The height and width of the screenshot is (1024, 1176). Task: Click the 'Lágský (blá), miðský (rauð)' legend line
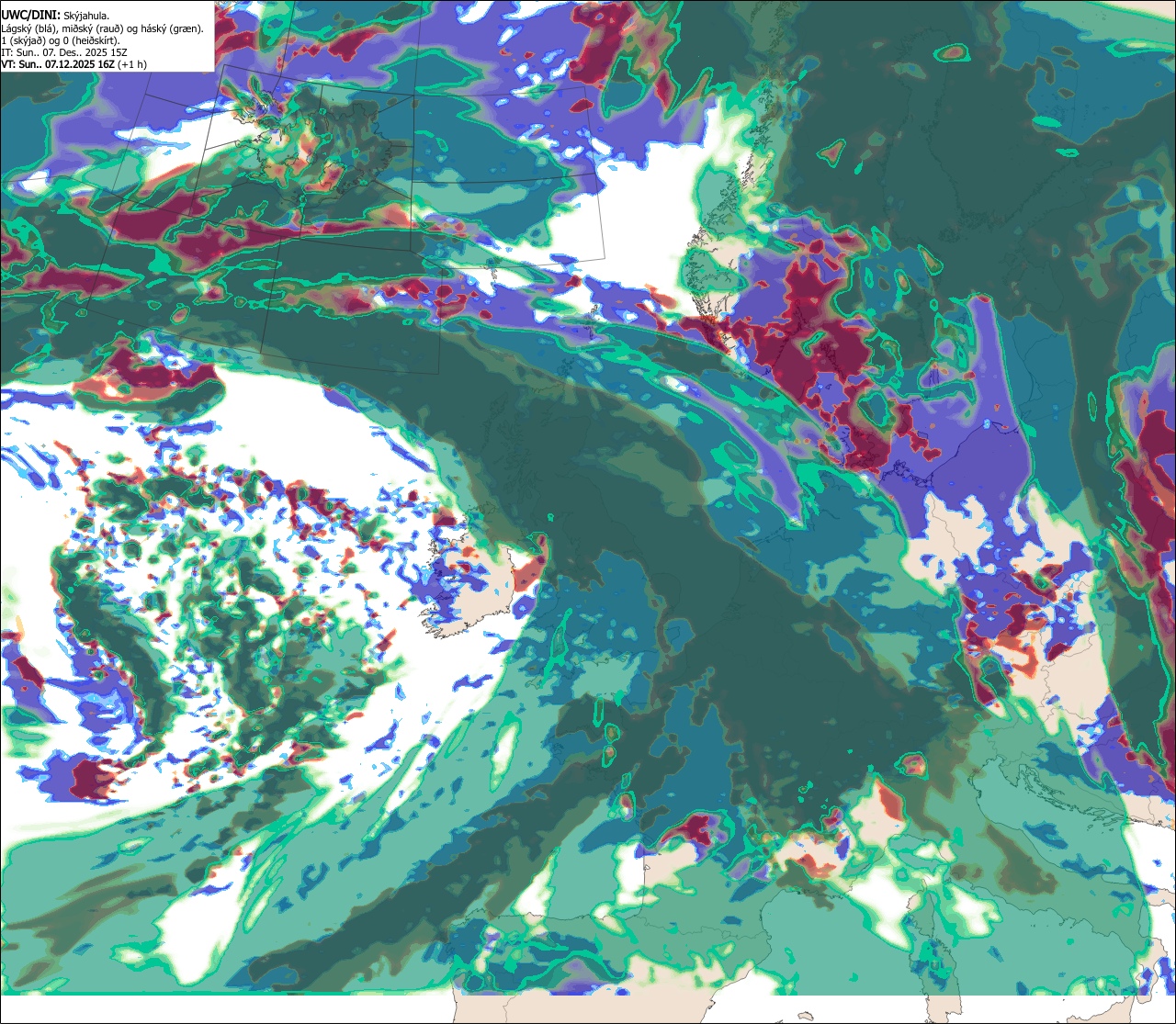coord(103,28)
